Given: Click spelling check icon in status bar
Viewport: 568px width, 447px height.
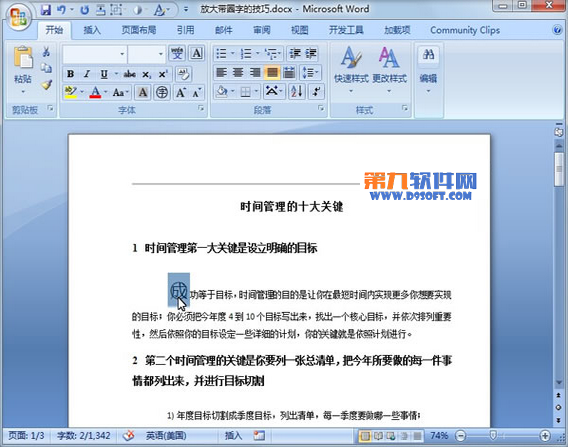Looking at the screenshot, I should tap(128, 435).
